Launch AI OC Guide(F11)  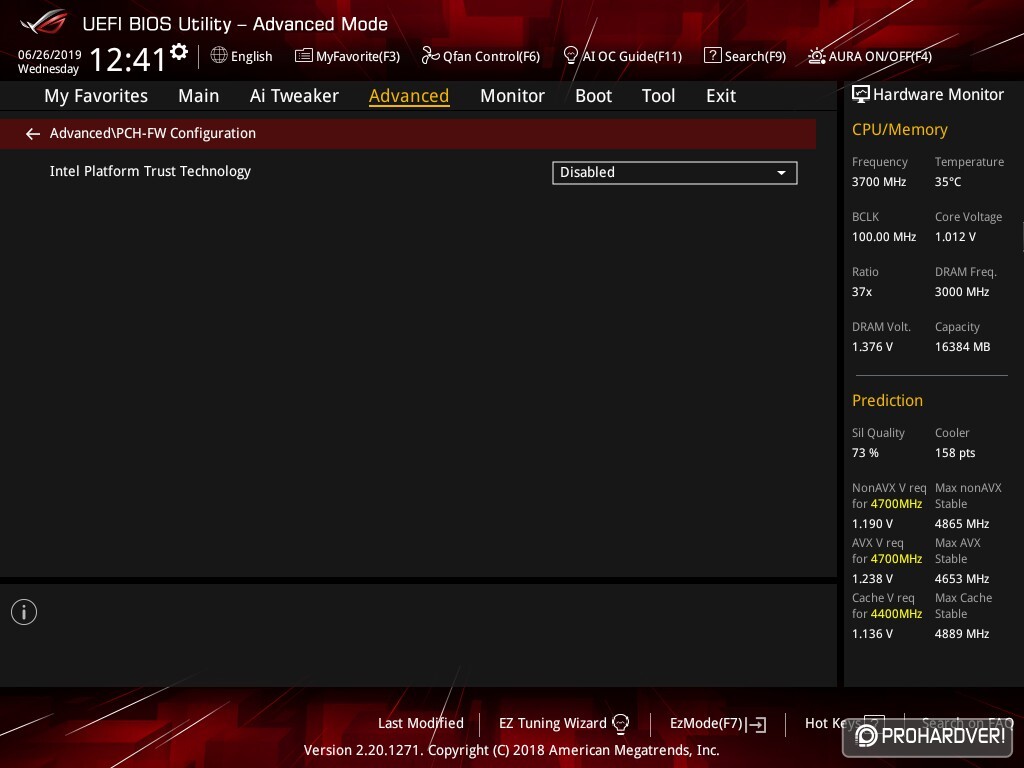tap(622, 56)
